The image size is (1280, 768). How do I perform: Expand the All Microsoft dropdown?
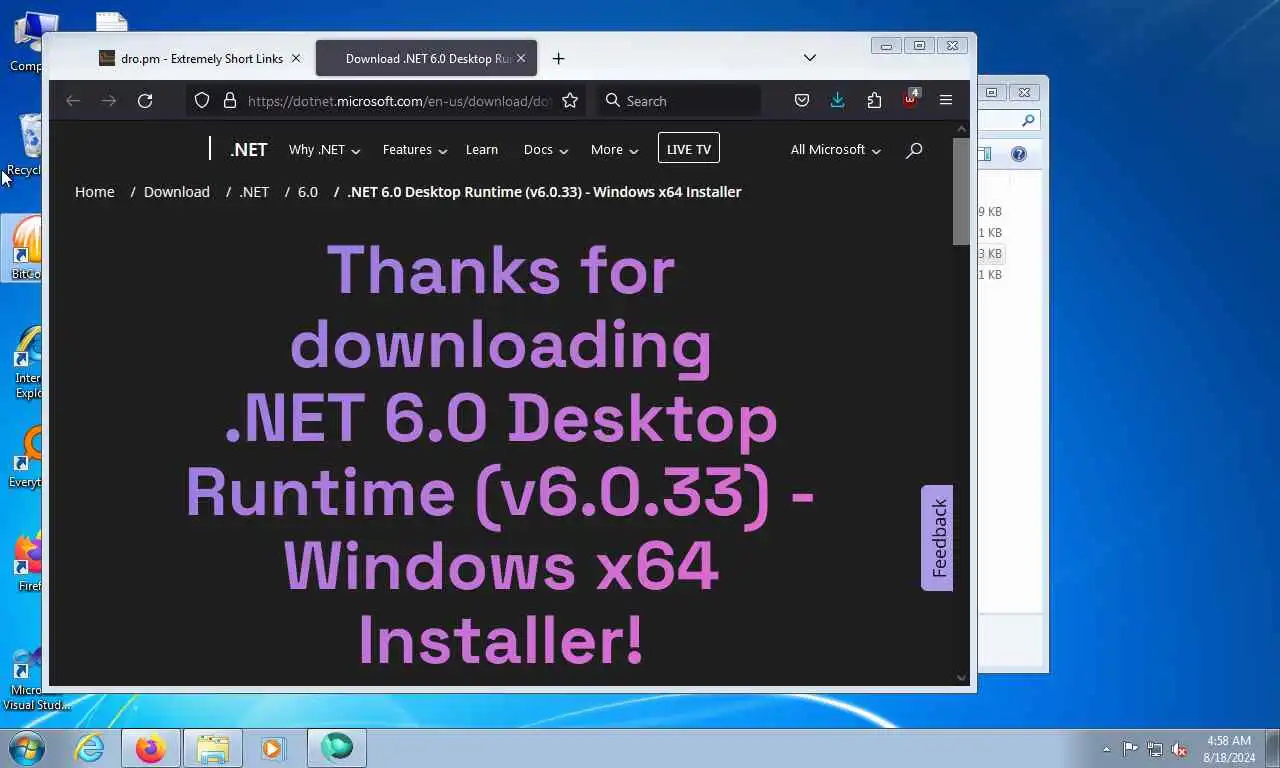coord(835,150)
